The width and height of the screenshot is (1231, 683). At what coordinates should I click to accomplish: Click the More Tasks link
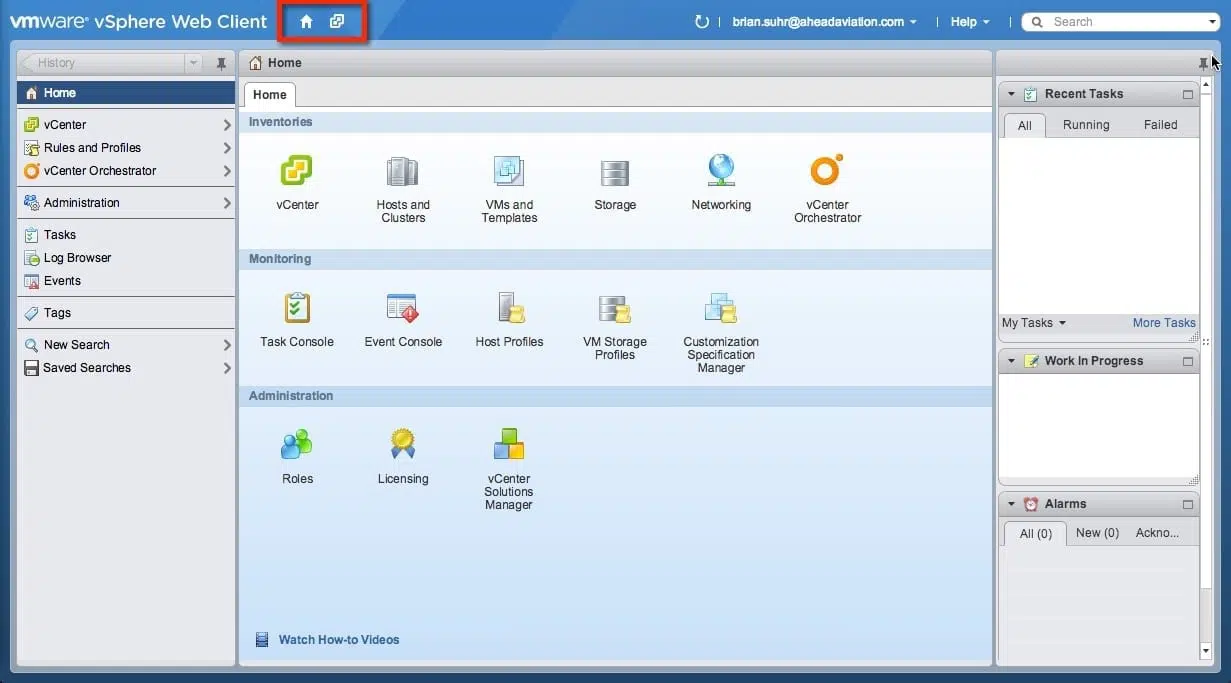[x=1164, y=323]
